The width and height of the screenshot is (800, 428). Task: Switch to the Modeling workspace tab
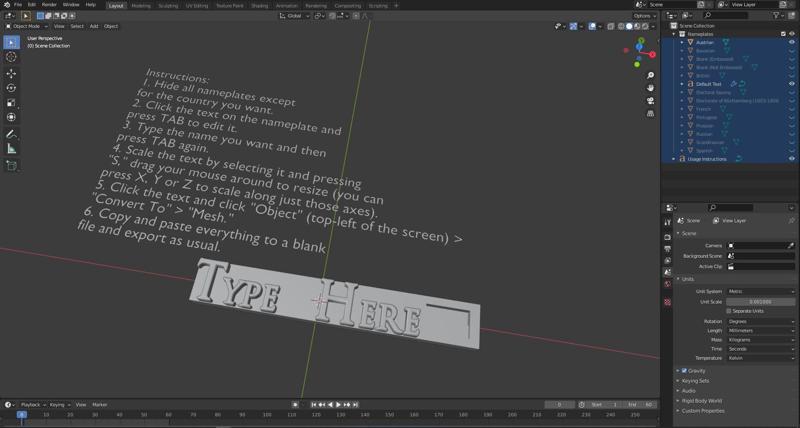(141, 6)
